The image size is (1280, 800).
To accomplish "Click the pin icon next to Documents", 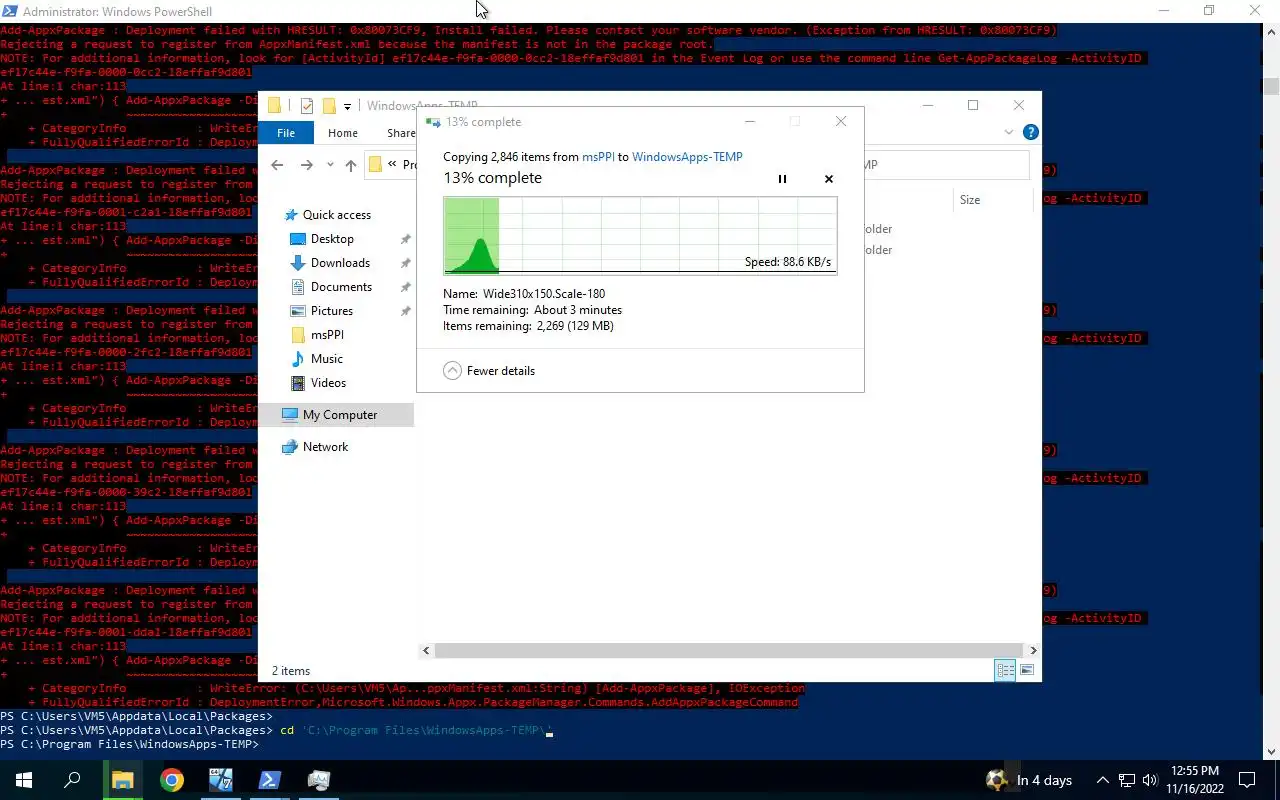I will click(405, 287).
